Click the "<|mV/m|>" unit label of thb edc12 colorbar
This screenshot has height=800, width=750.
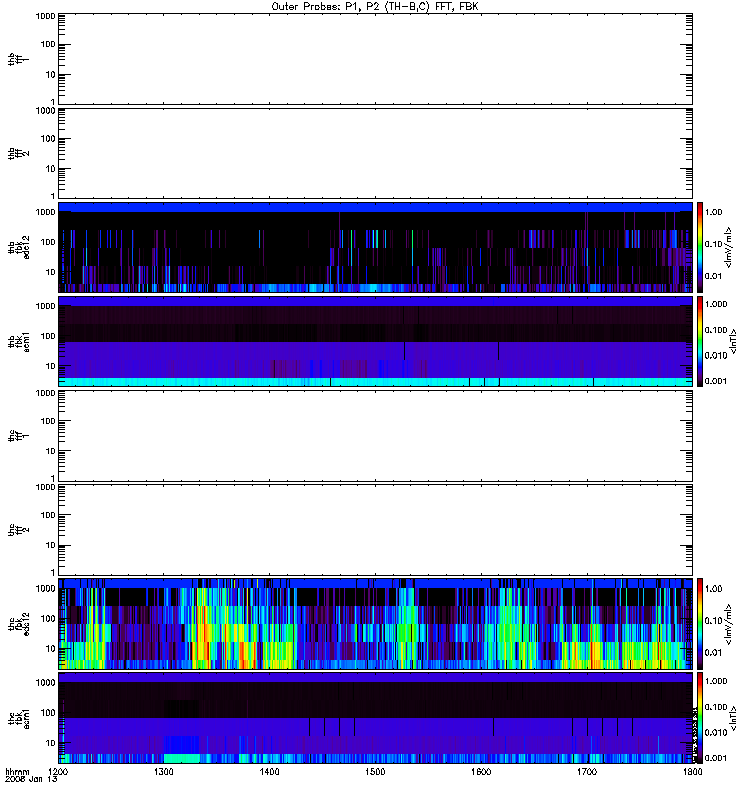[x=728, y=247]
